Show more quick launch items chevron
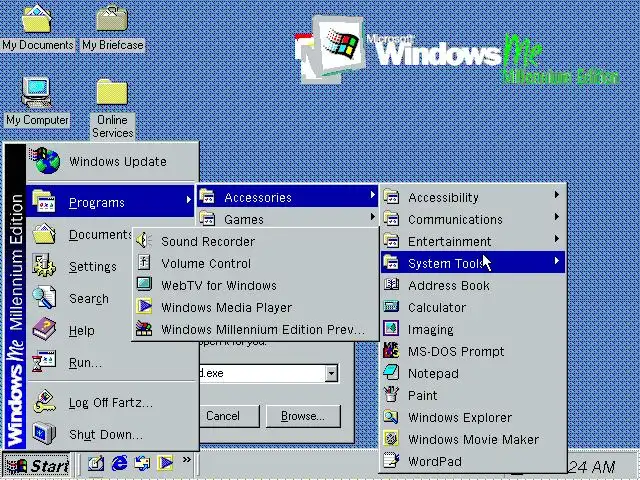Image resolution: width=640 pixels, height=480 pixels. pos(187,459)
